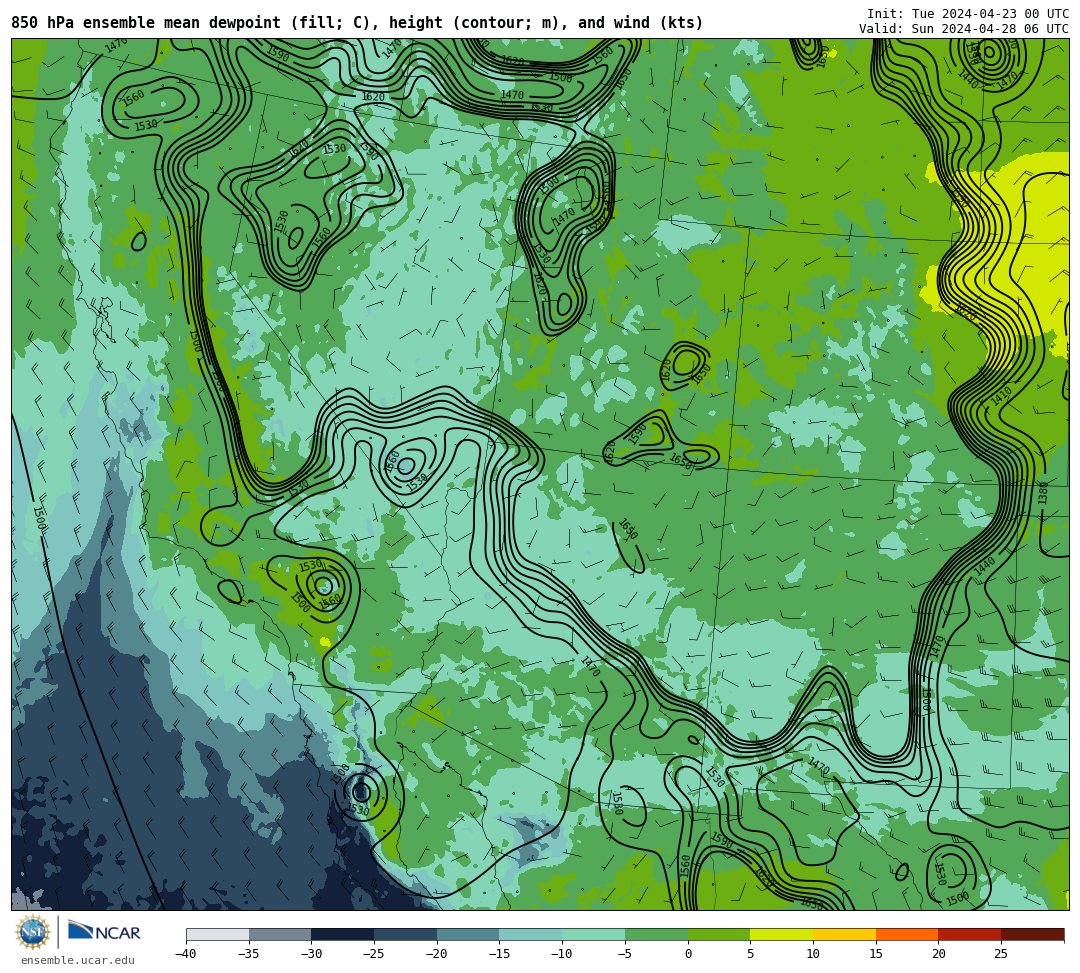Click the 10 to 15 amber swatch

pyautogui.click(x=844, y=934)
